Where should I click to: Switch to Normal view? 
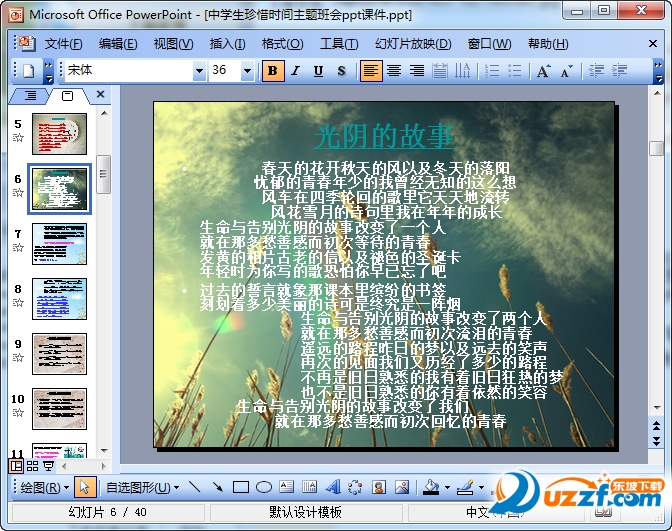point(16,466)
